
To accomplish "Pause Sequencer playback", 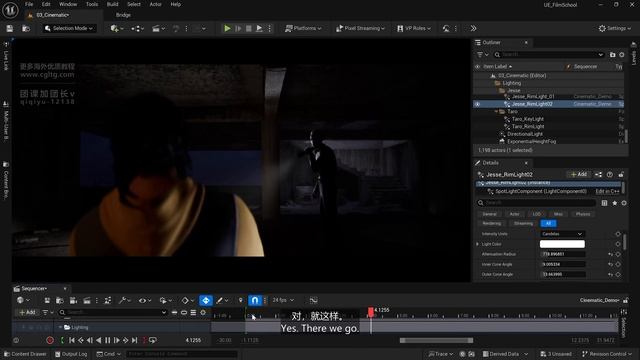I will coord(108,340).
